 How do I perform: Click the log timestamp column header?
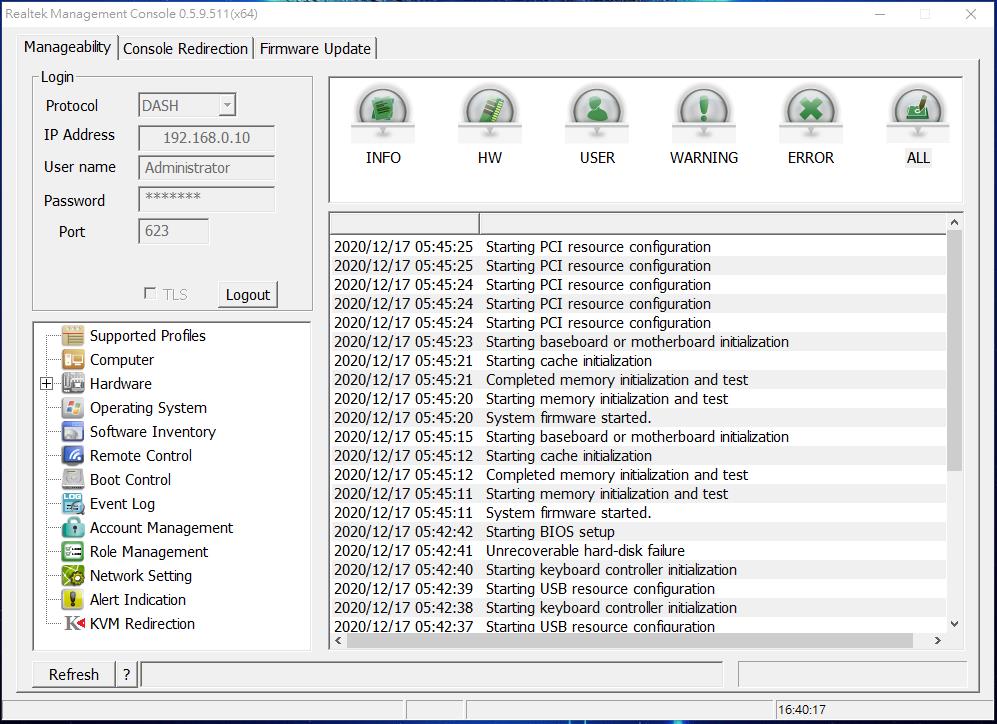click(x=405, y=224)
